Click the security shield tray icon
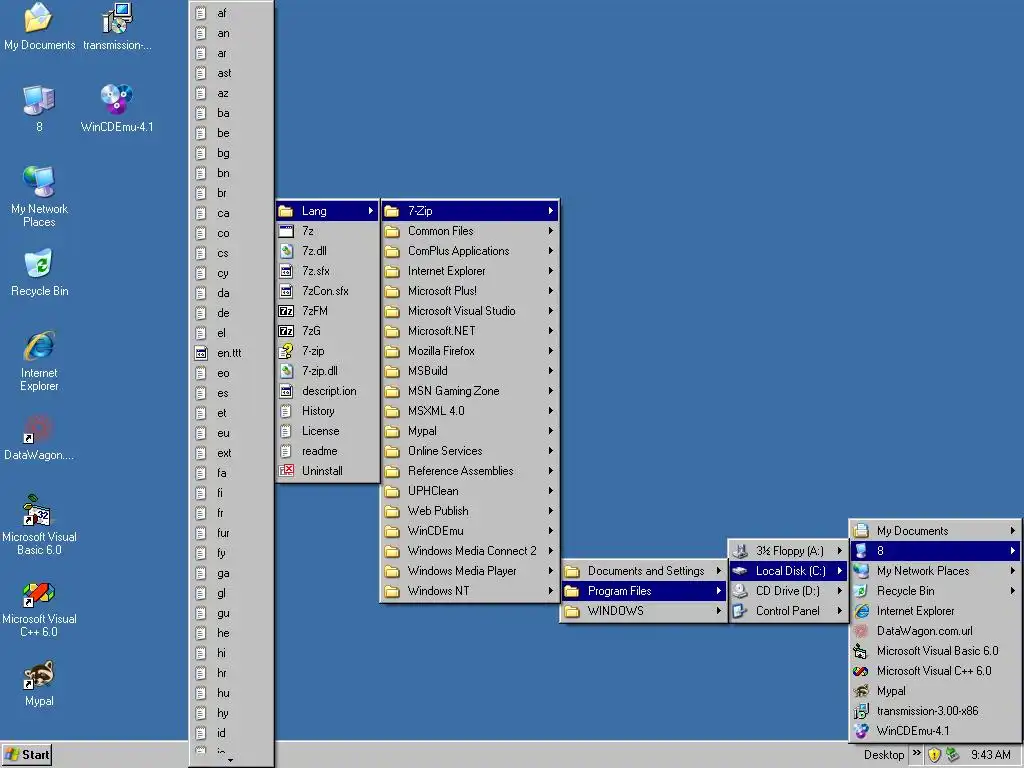Screen dimensions: 1024x768 935,755
